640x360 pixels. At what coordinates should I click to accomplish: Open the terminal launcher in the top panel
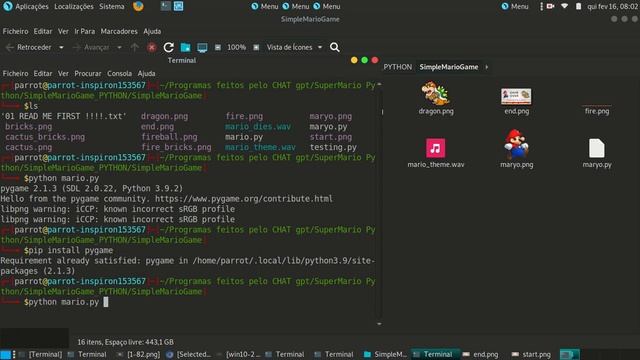tap(165, 6)
